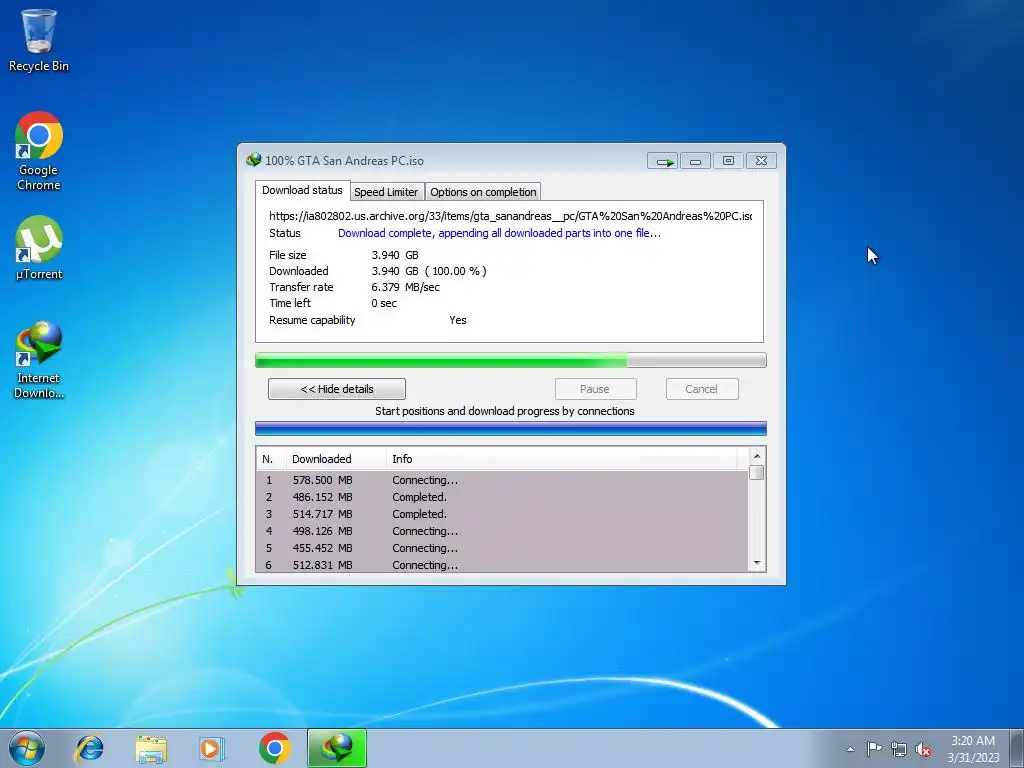Click the Pause button
The image size is (1024, 768).
point(595,389)
